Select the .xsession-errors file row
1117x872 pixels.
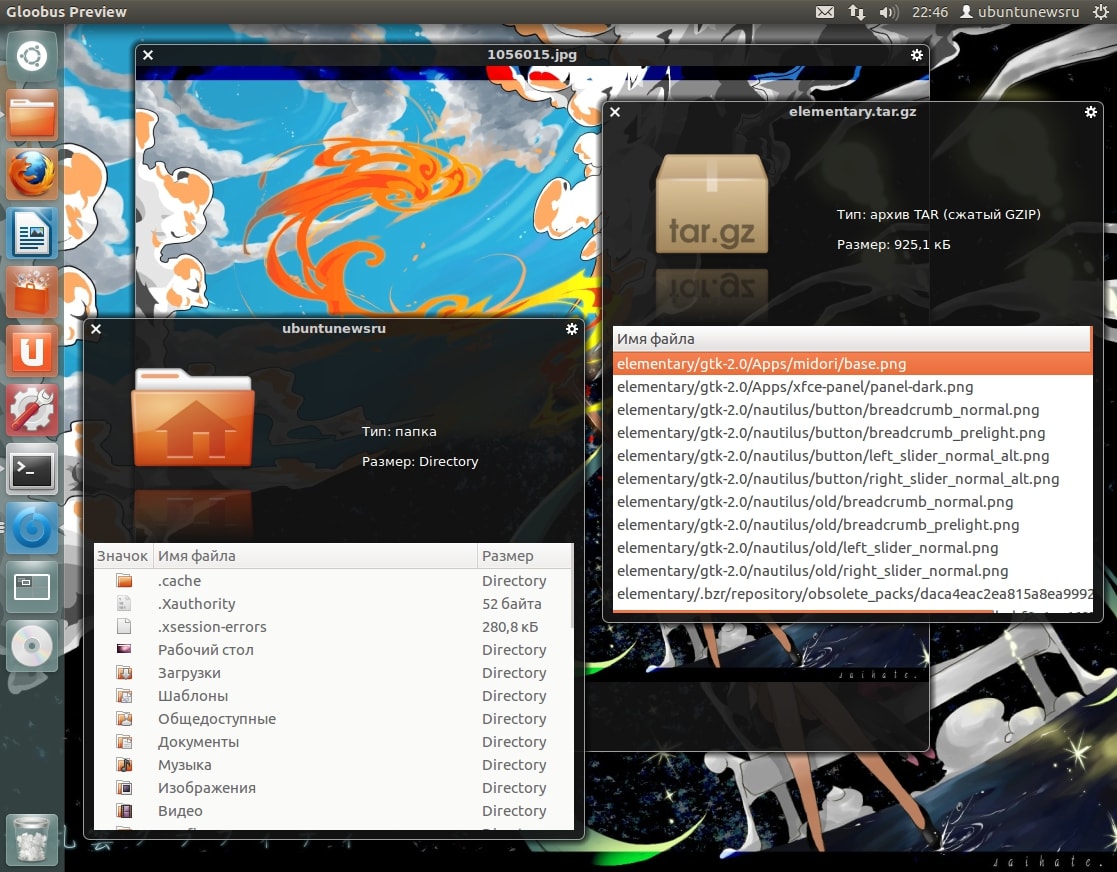tap(333, 627)
